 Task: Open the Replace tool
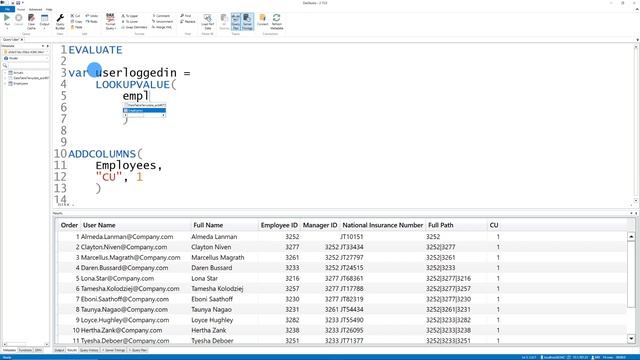click(x=188, y=21)
